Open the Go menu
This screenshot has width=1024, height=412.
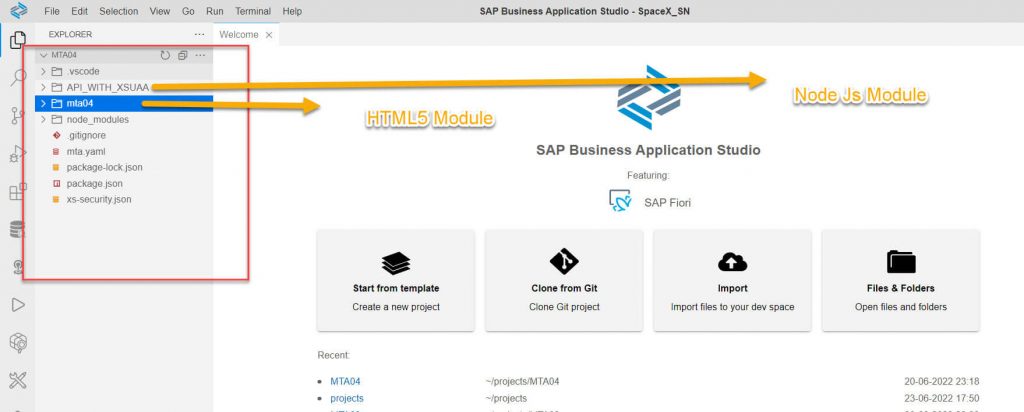pos(188,11)
